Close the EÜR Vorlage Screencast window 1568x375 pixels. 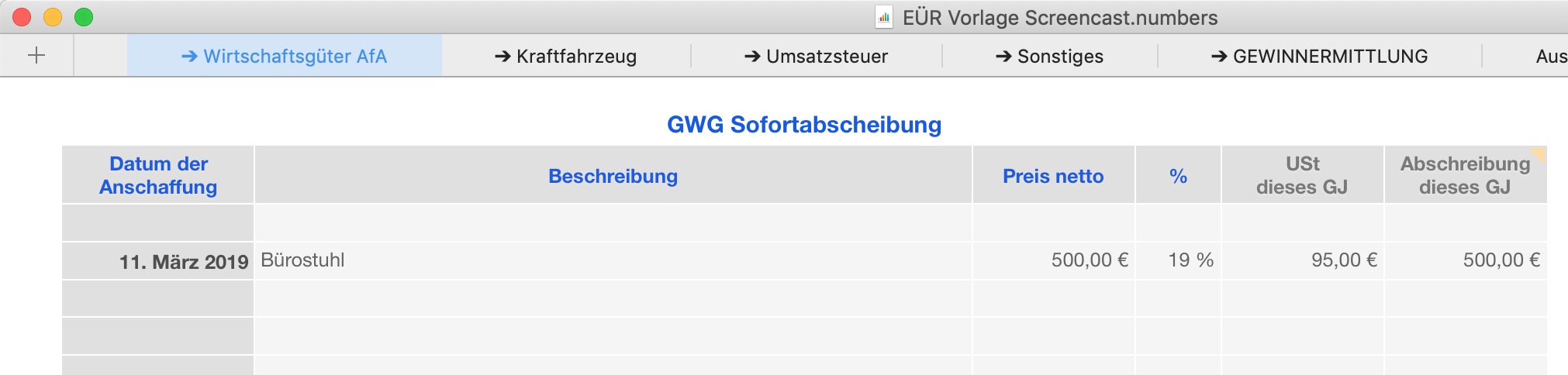click(x=22, y=17)
